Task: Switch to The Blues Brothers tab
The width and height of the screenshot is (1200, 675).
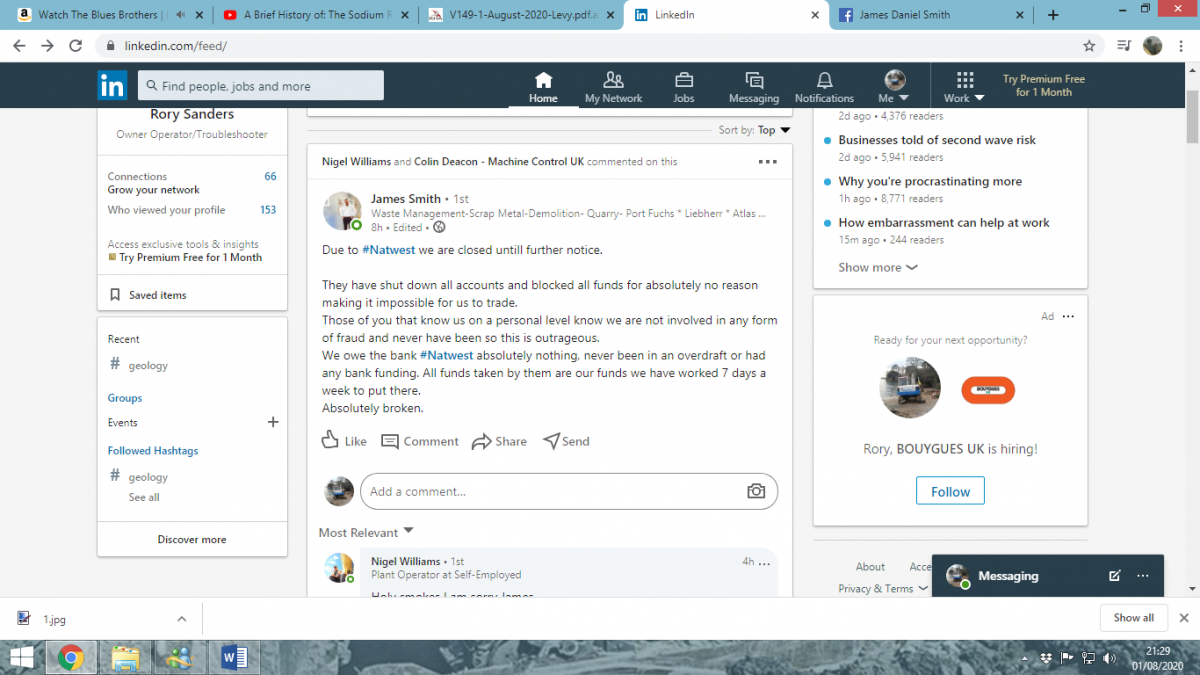Action: 108,15
